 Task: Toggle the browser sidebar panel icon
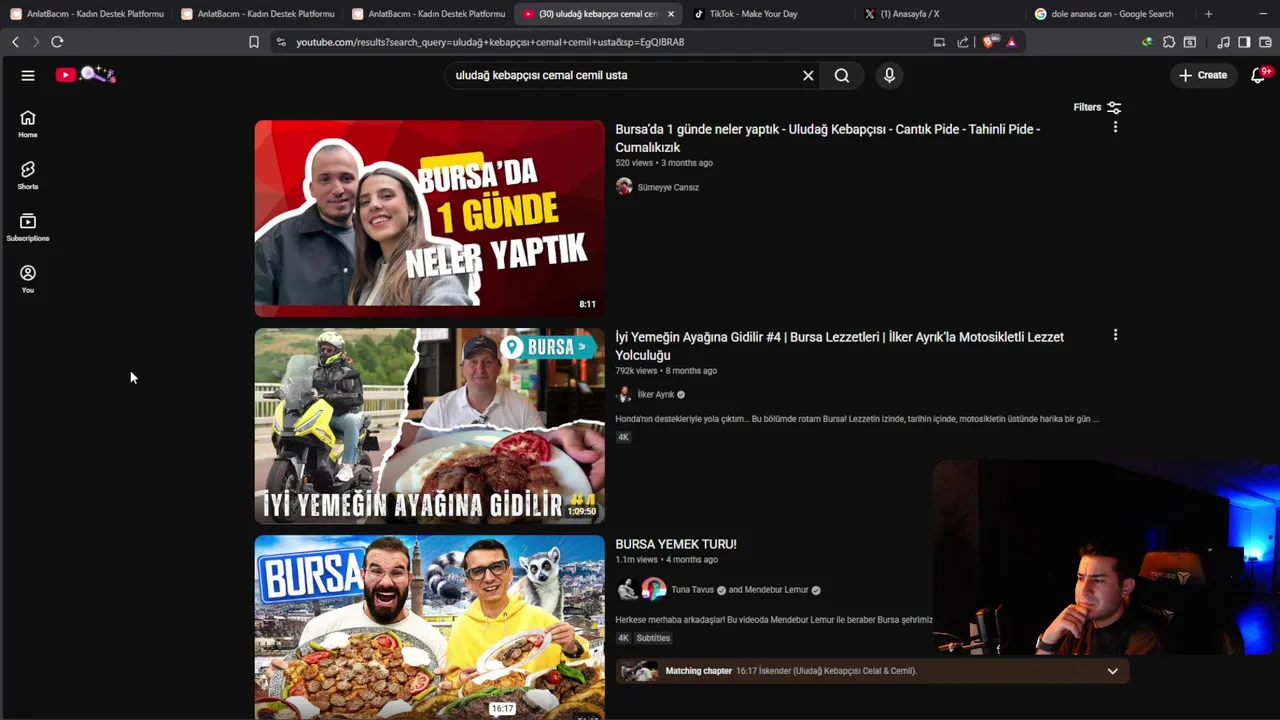[x=1244, y=42]
